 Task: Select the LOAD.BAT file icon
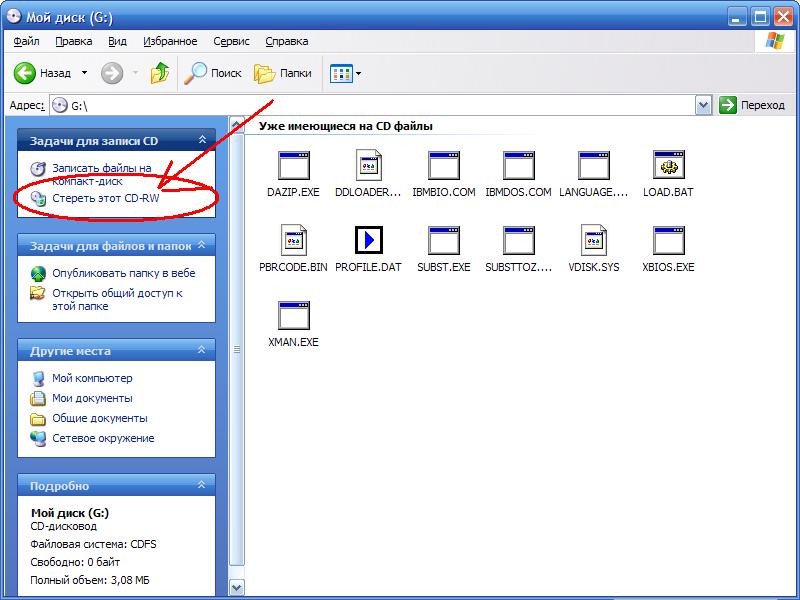coord(668,166)
